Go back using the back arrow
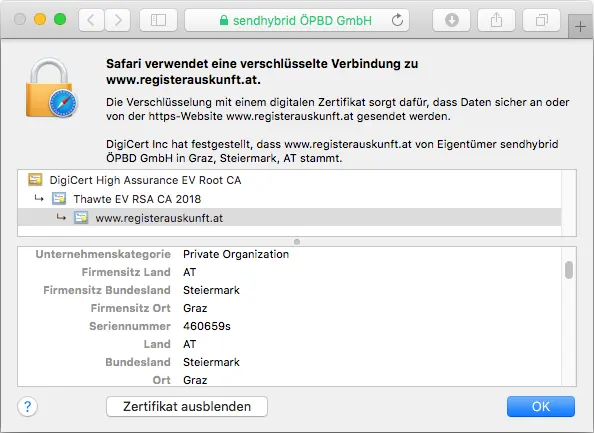This screenshot has width=594, height=433. coord(91,20)
